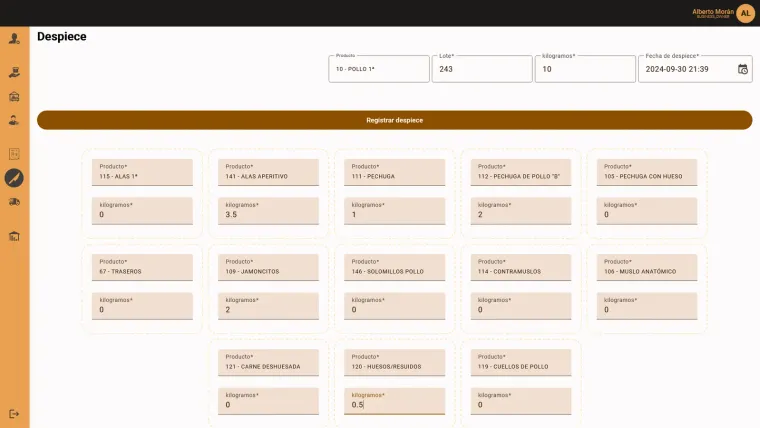
Task: Open the worker icon in sidebar
Action: 14,120
